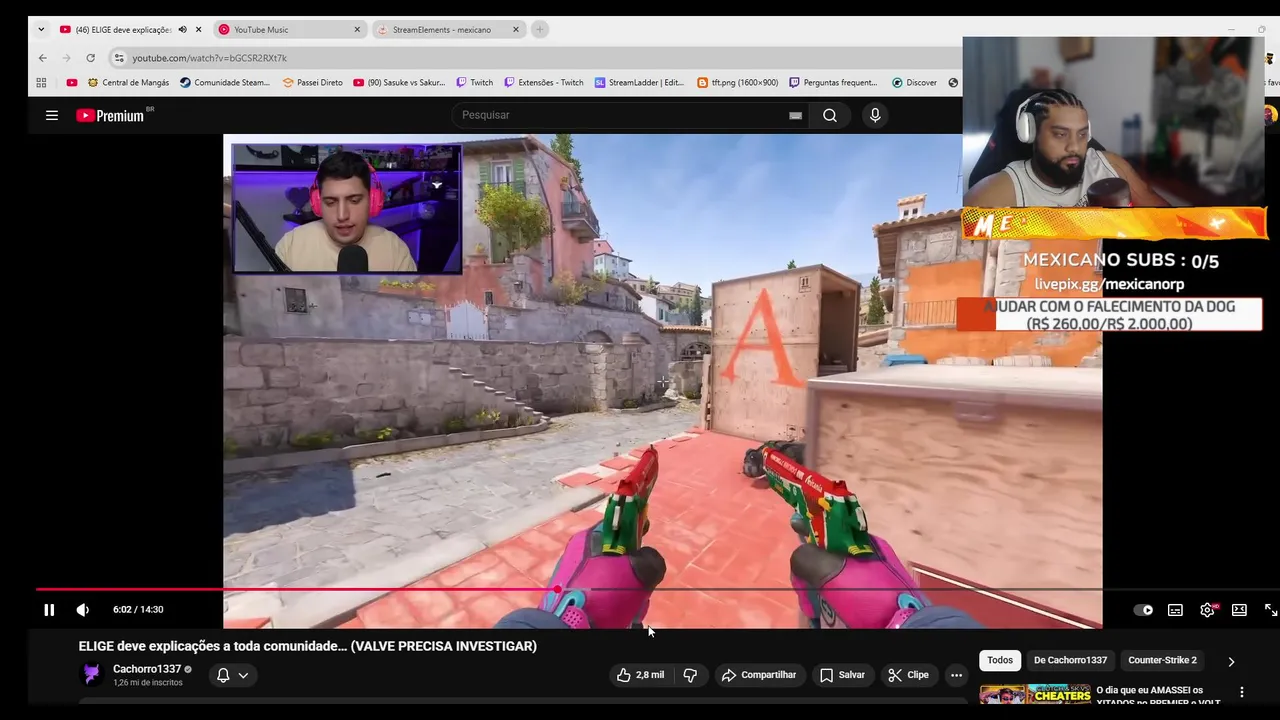The width and height of the screenshot is (1280, 720).
Task: Open the browser tab search dropdown
Action: pos(41,30)
